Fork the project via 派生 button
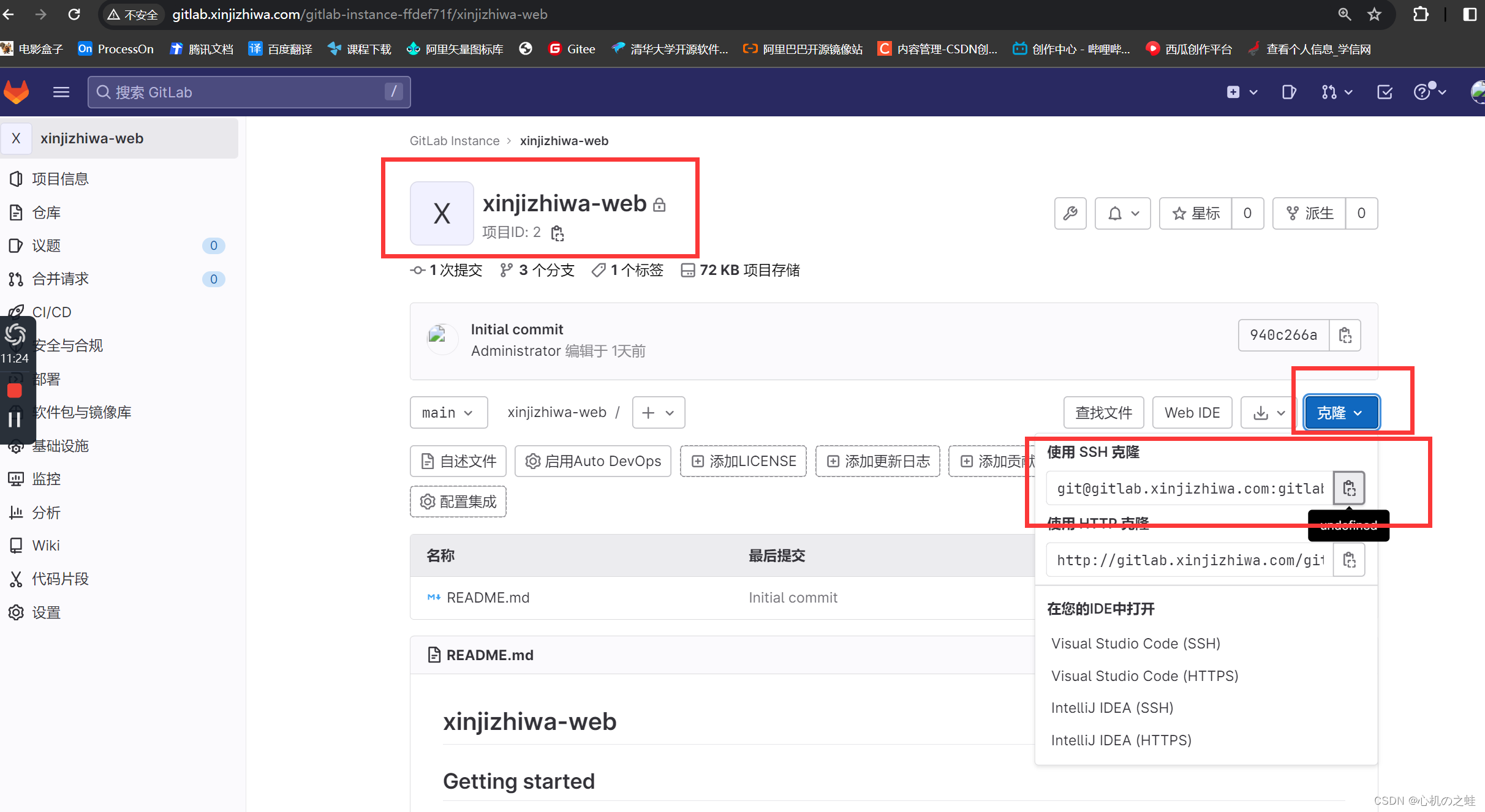Viewport: 1485px width, 812px height. click(x=1309, y=213)
